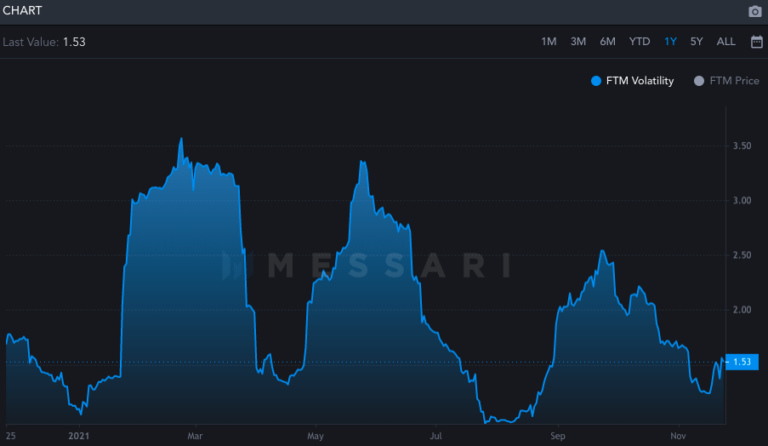Toggle the FTM Volatility series label
The height and width of the screenshot is (446, 768).
pos(640,81)
